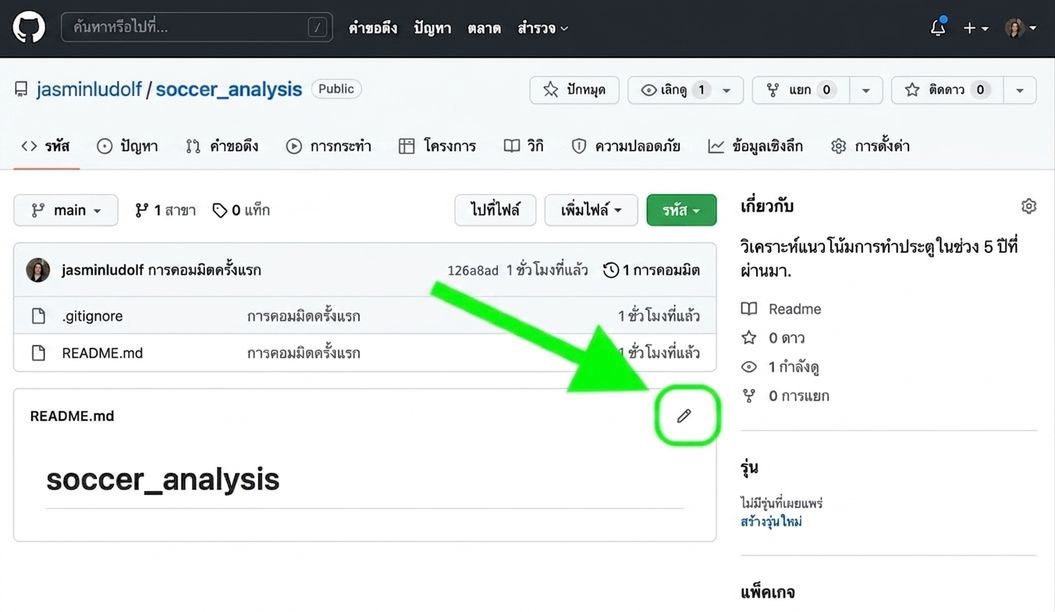This screenshot has height=612, width=1055.
Task: Switch to the ข้อมูลเชิงลึก insights tab
Action: [756, 146]
